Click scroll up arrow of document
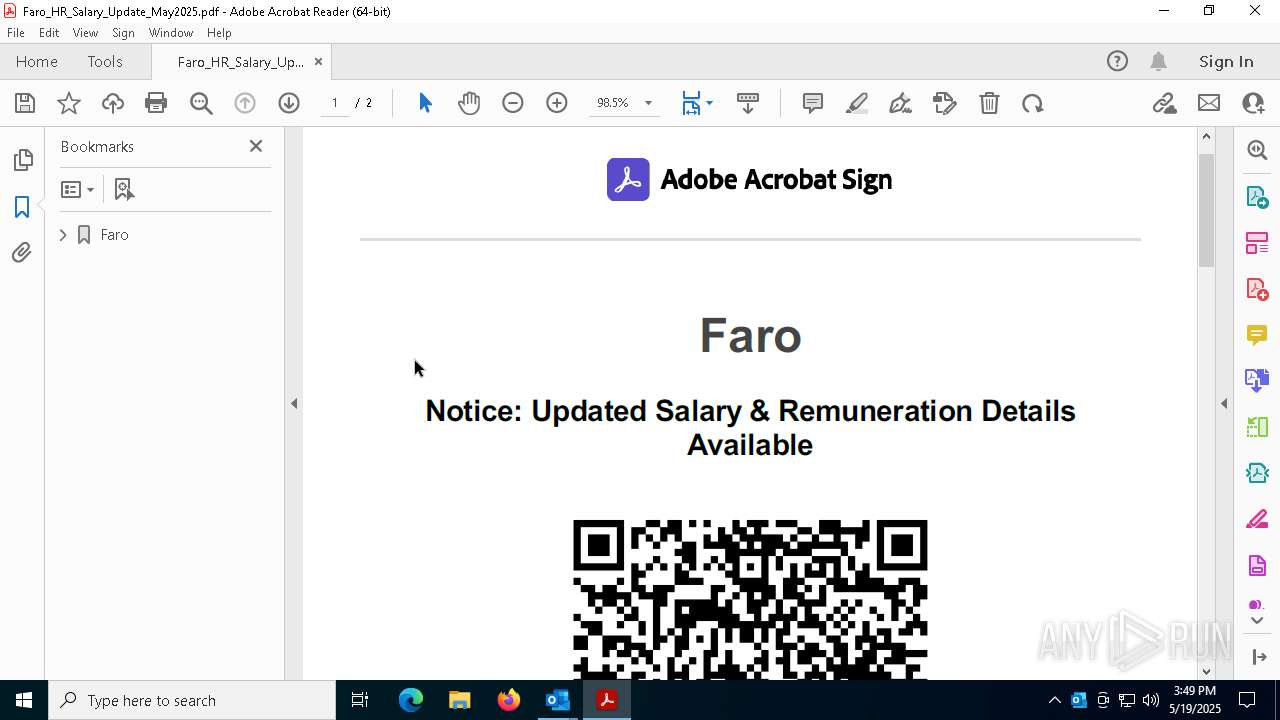Viewport: 1280px width, 720px height. (x=1206, y=136)
